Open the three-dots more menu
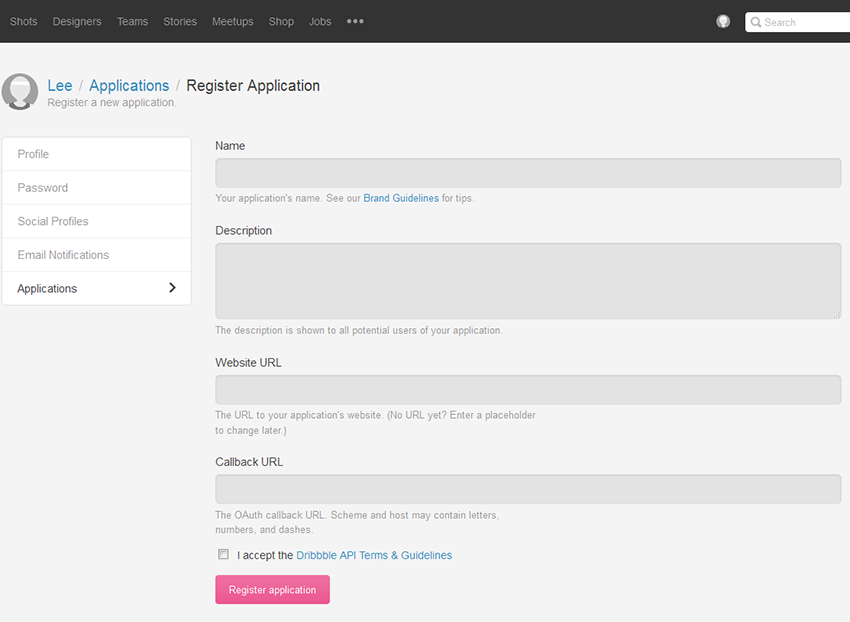850x622 pixels. click(x=355, y=21)
